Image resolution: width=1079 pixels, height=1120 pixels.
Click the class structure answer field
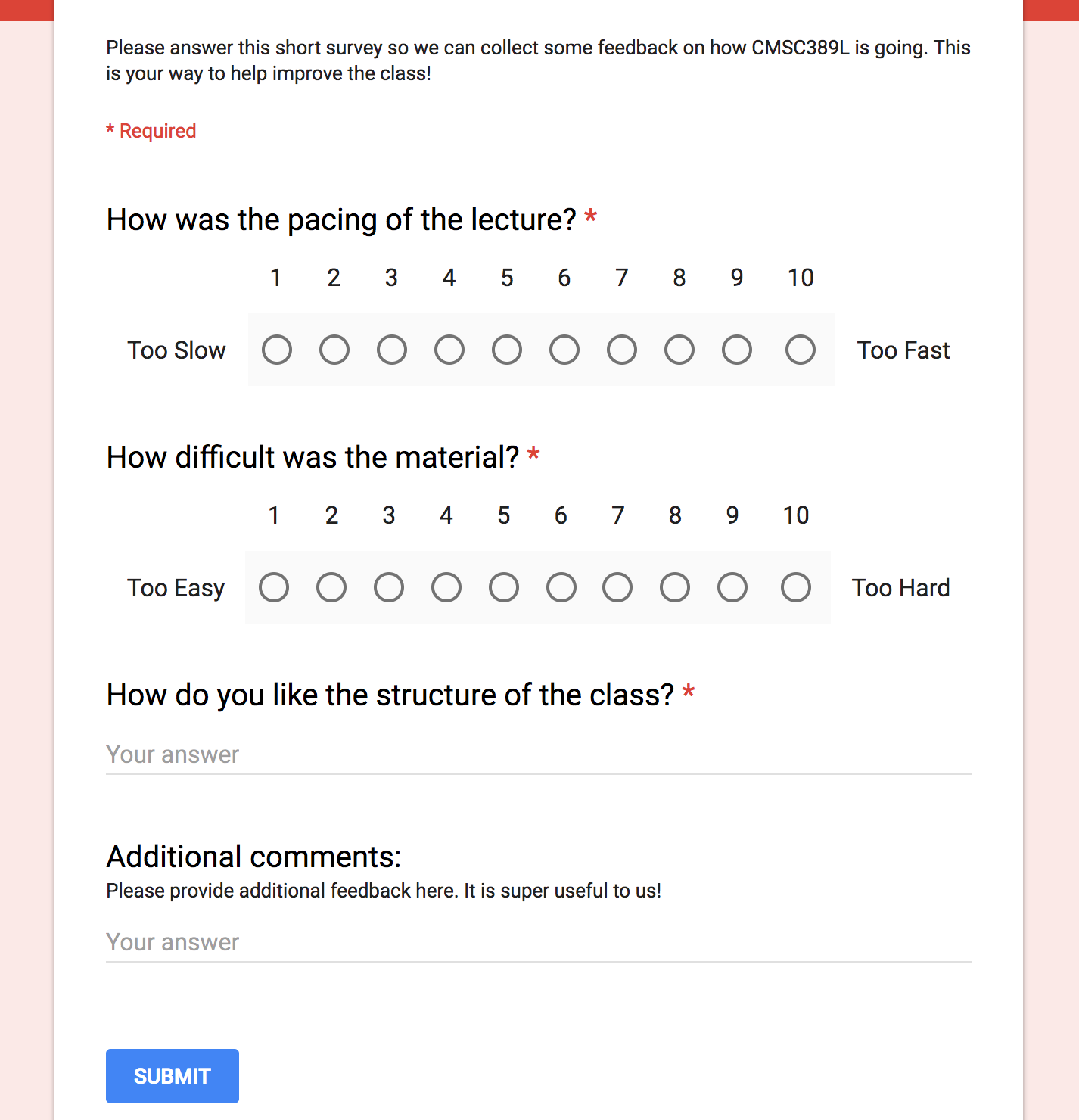click(x=538, y=755)
